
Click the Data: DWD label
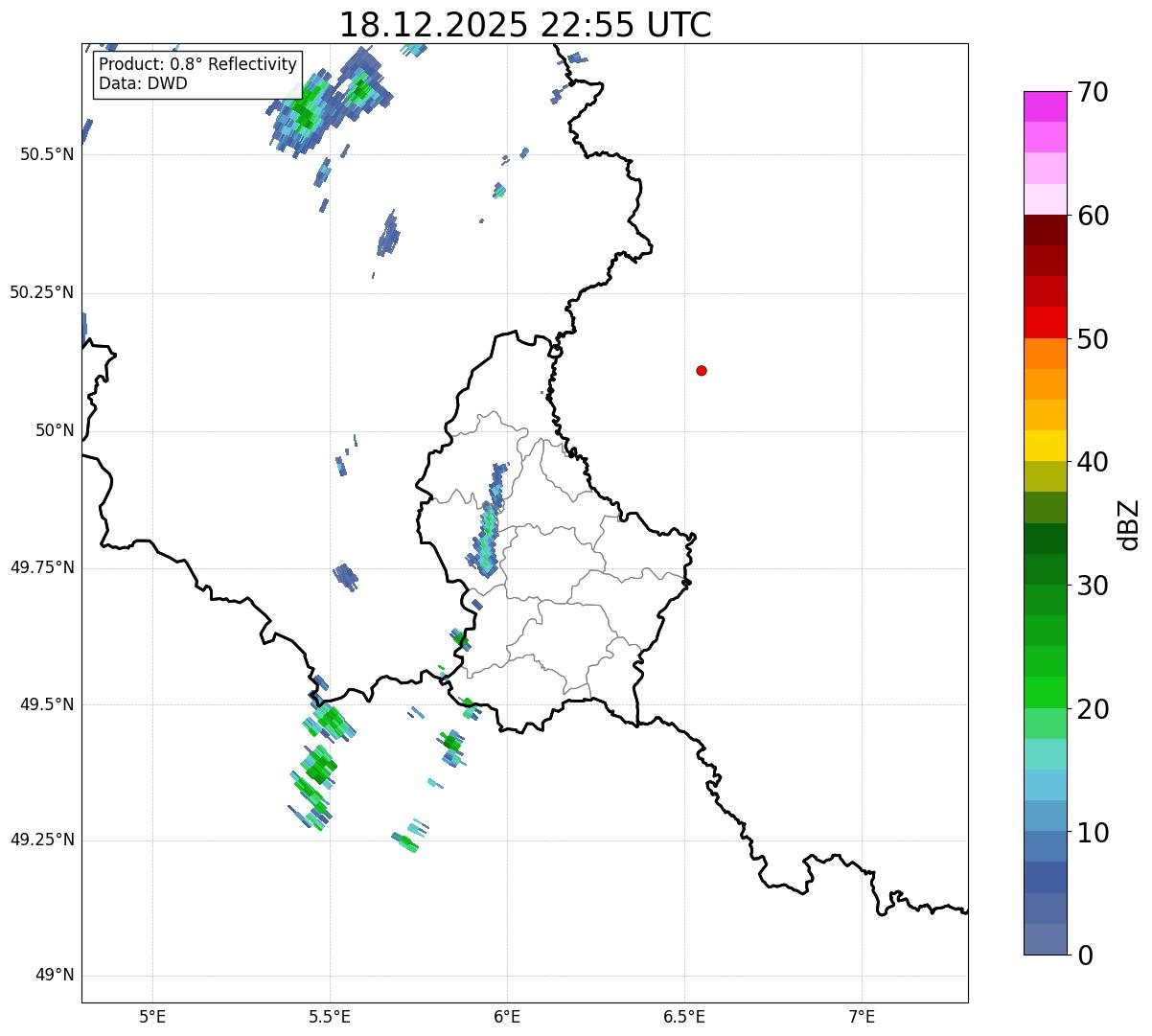(x=144, y=83)
